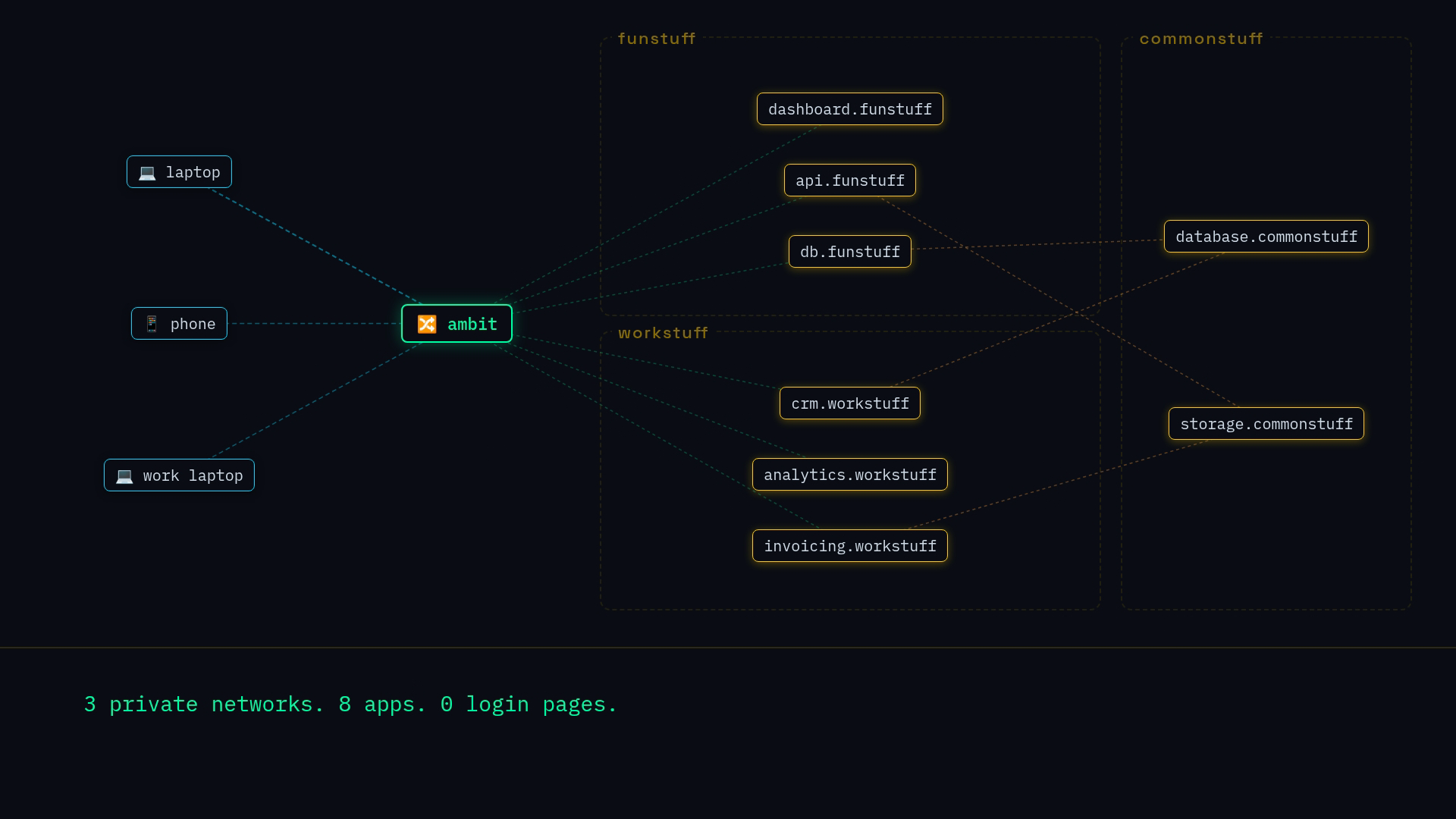Viewport: 1456px width, 819px height.
Task: Click the '3 private networks' summary text
Action: pyautogui.click(x=203, y=704)
